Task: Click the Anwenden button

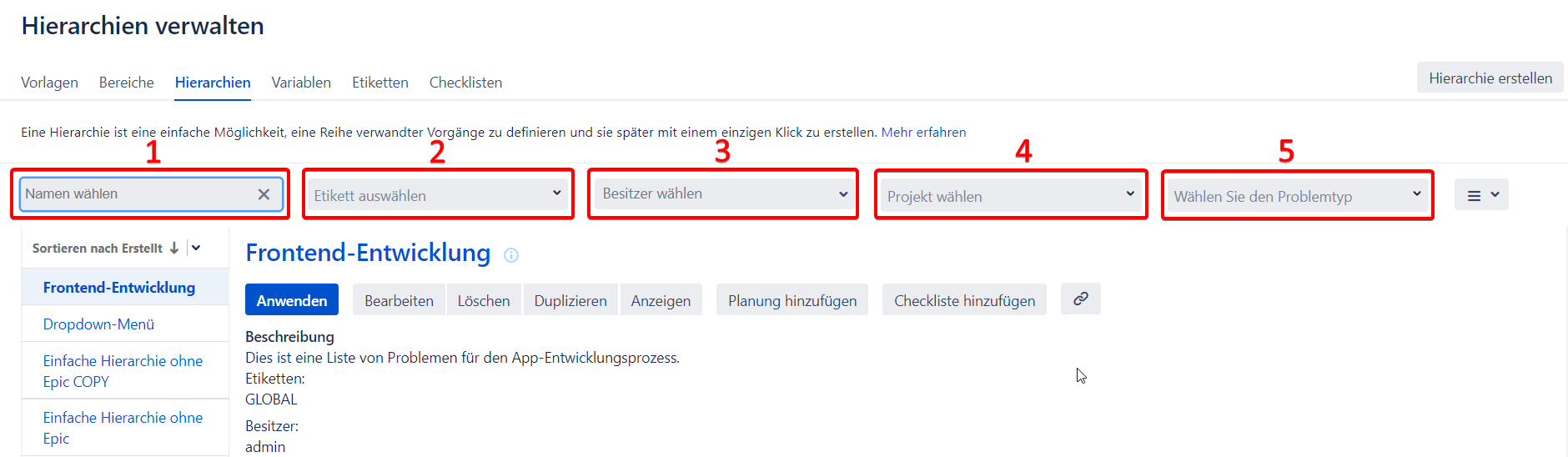Action: pos(292,300)
